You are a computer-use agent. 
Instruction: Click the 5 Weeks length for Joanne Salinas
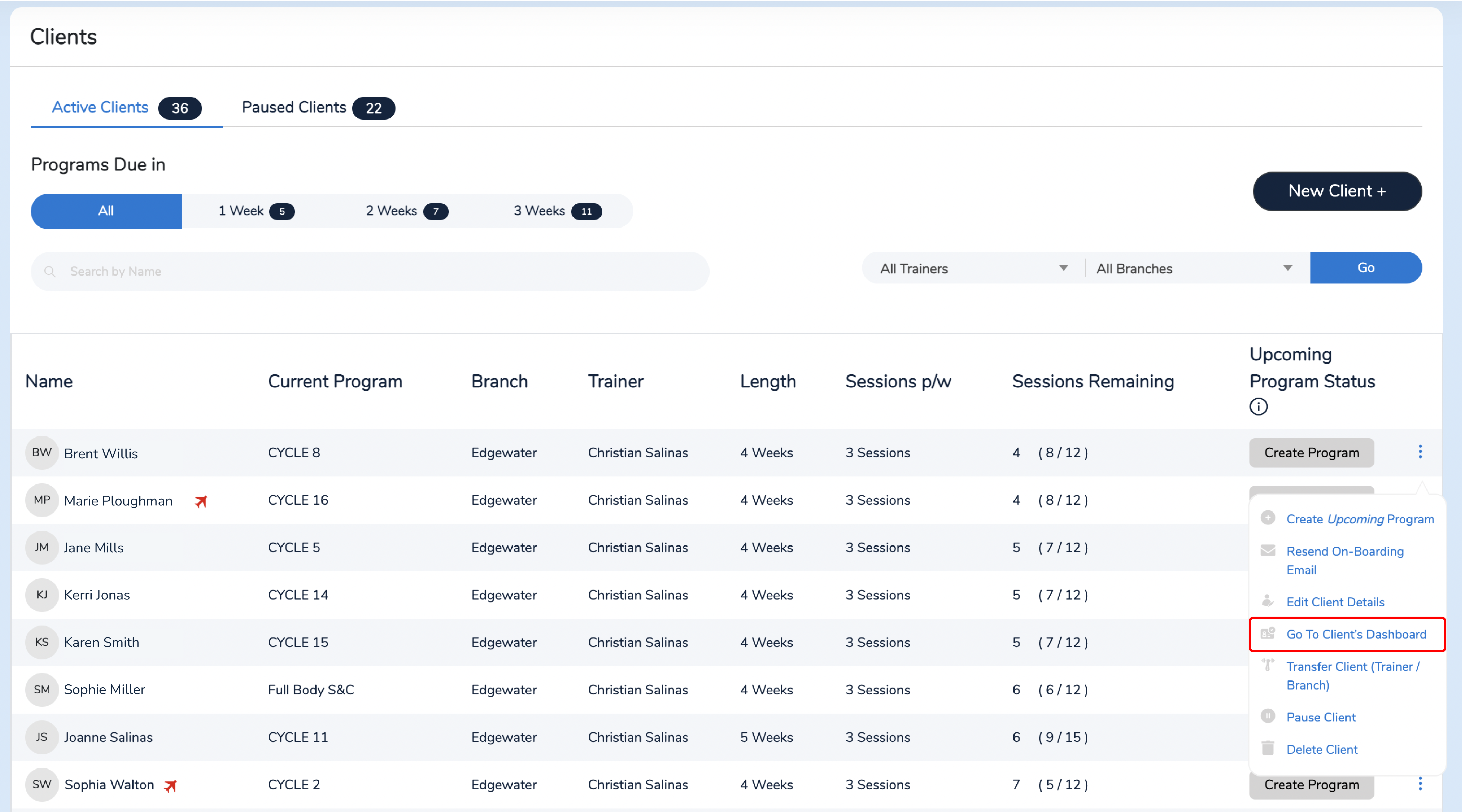point(766,737)
